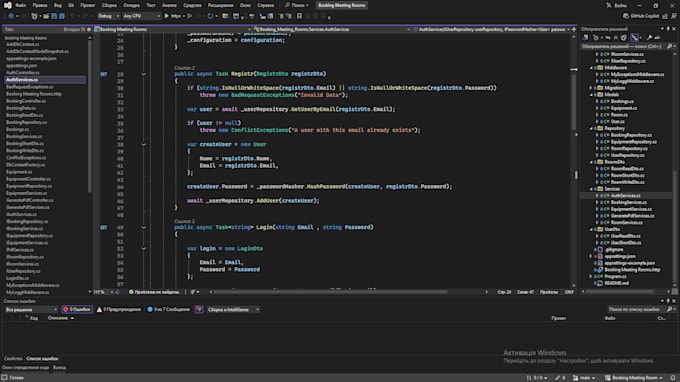Toggle the 0 из 7 Сообщений messages filter

(169, 309)
